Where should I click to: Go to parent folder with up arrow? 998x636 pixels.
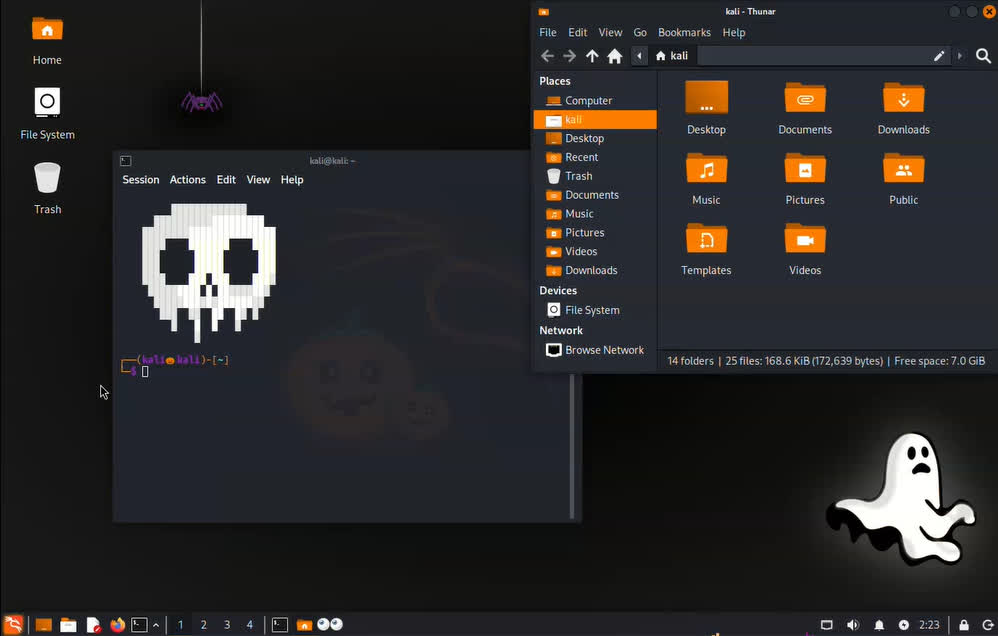[x=592, y=56]
